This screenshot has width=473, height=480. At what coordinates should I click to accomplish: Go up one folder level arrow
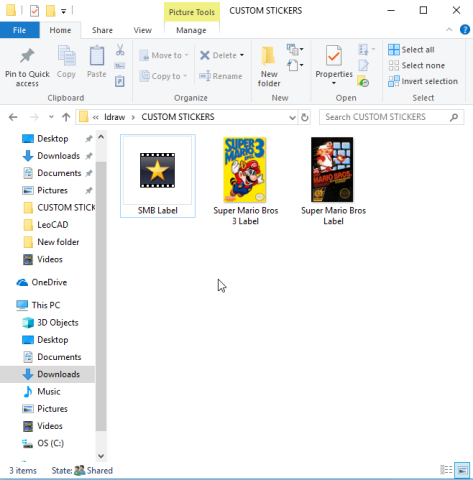click(x=66, y=117)
